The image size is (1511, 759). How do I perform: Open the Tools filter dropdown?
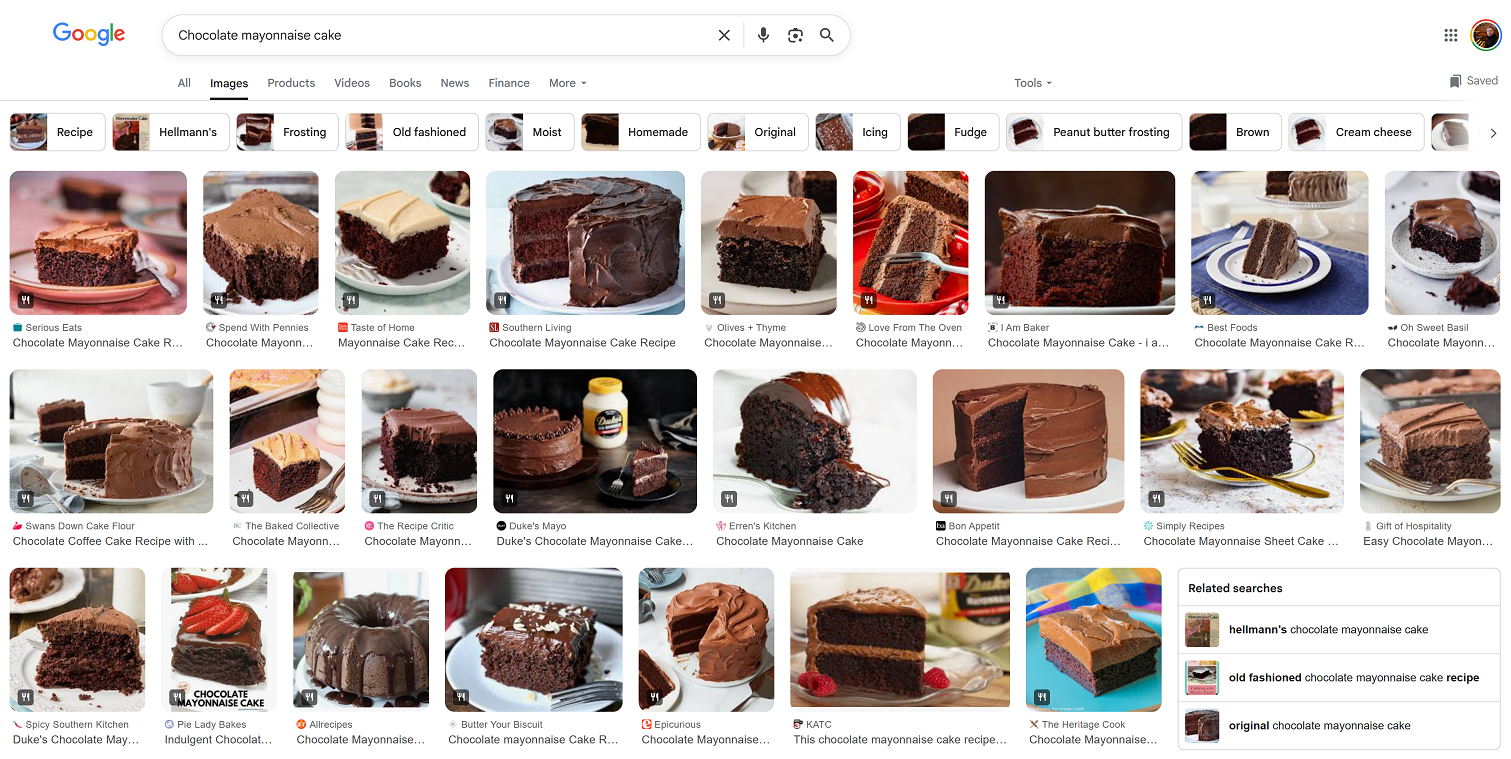coord(1033,83)
